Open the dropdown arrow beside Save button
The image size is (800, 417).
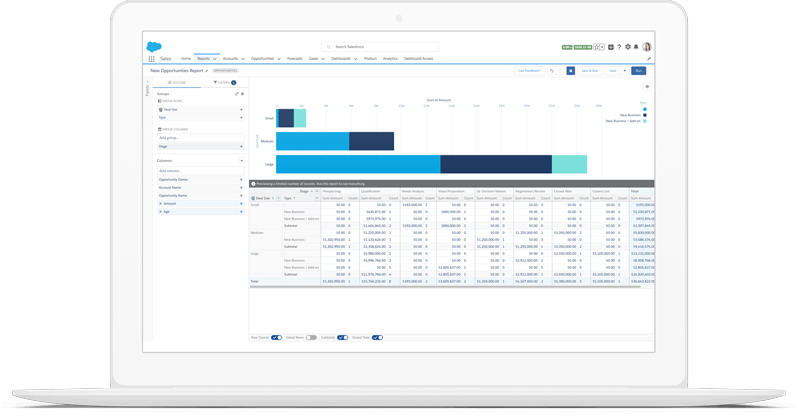[x=625, y=71]
